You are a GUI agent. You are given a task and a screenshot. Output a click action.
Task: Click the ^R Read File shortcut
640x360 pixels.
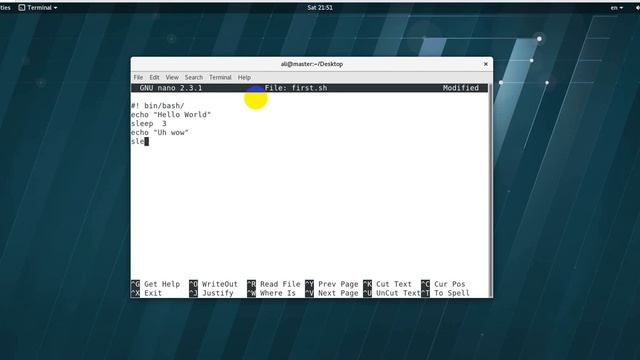pyautogui.click(x=273, y=284)
